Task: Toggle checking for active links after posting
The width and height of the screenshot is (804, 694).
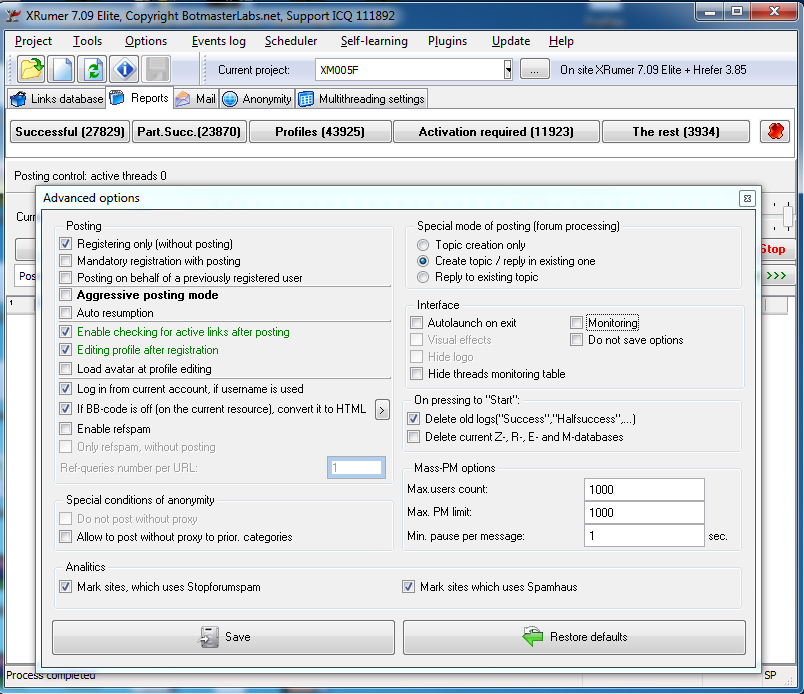Action: (65, 332)
